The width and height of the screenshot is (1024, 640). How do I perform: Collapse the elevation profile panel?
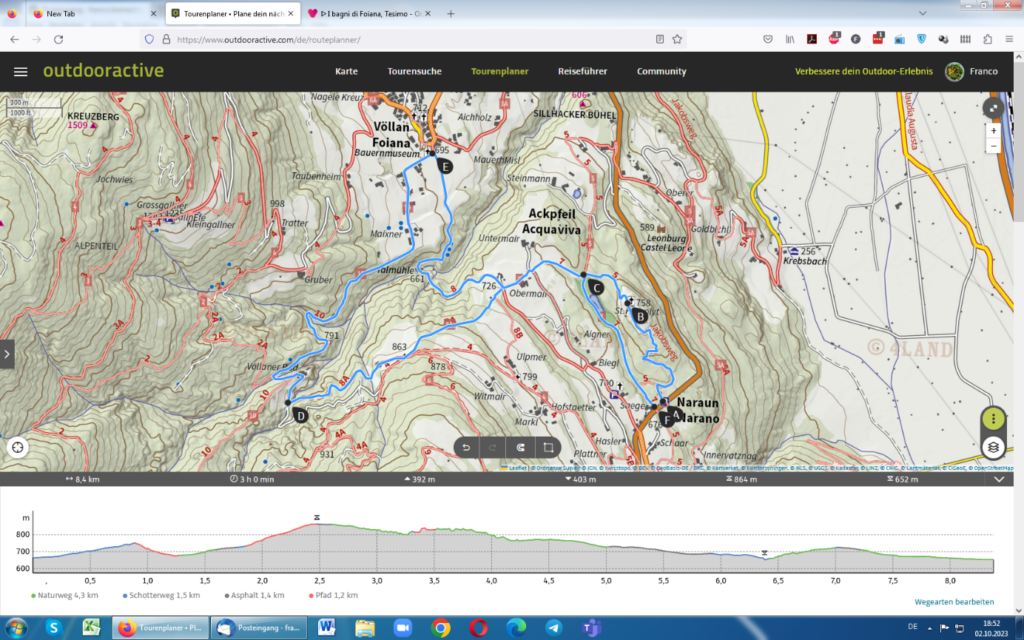coord(998,480)
